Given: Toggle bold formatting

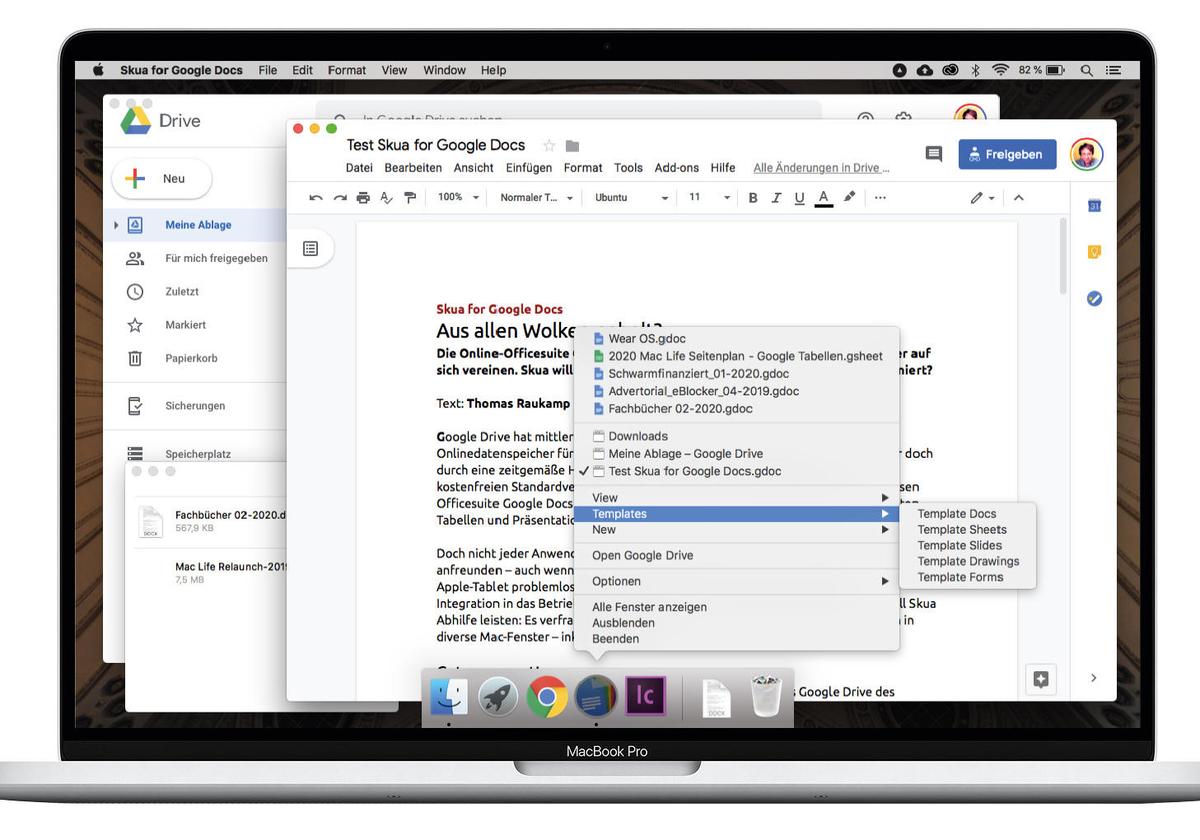Looking at the screenshot, I should click(753, 198).
